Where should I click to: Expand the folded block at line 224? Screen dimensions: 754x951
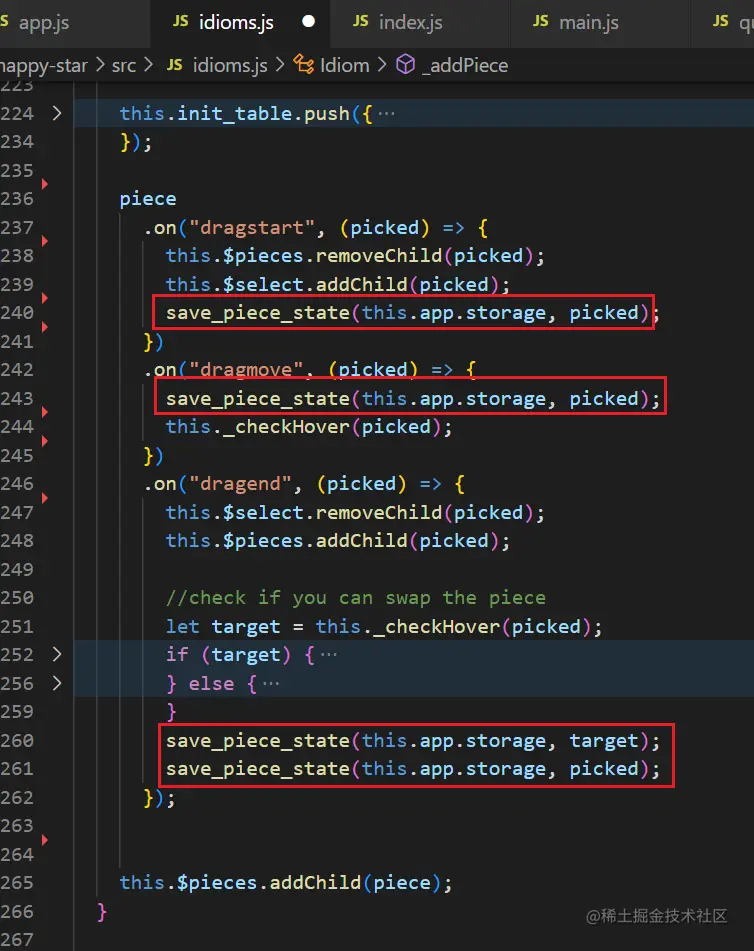coord(56,113)
